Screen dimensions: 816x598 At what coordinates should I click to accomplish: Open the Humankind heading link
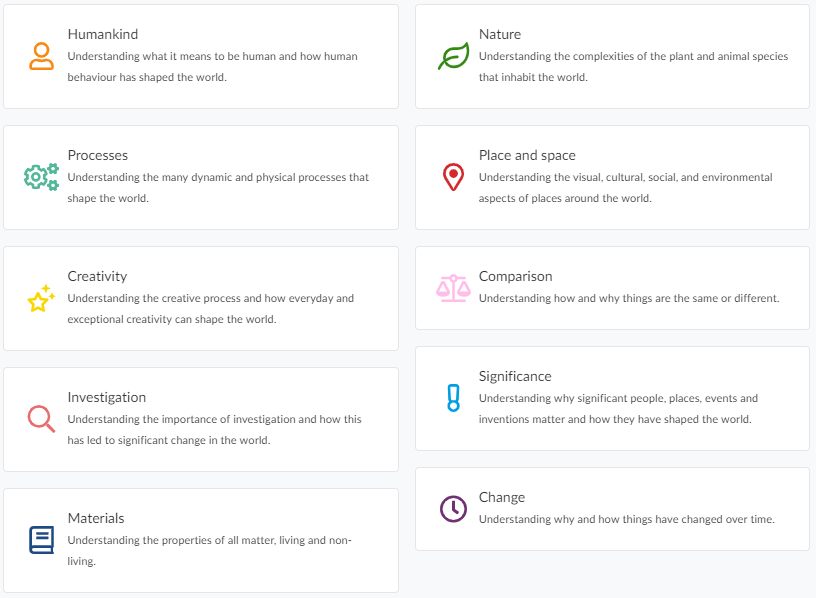point(103,34)
